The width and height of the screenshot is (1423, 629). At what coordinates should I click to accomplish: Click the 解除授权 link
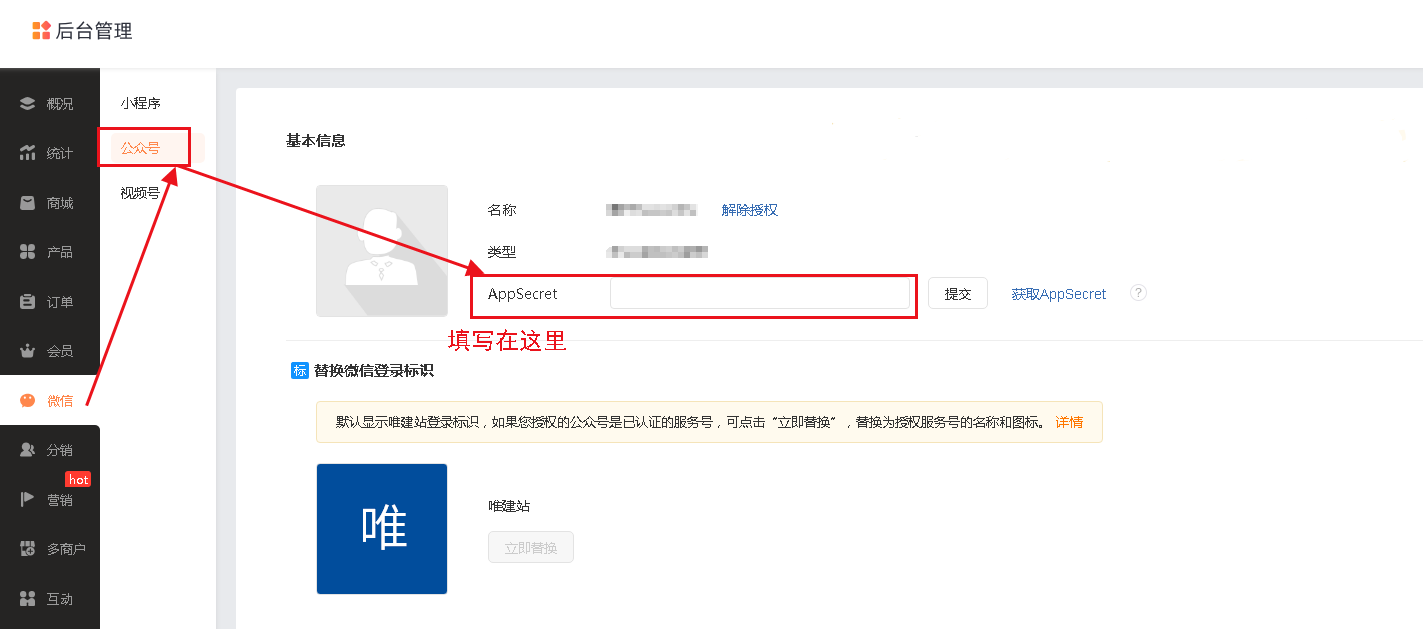[750, 210]
